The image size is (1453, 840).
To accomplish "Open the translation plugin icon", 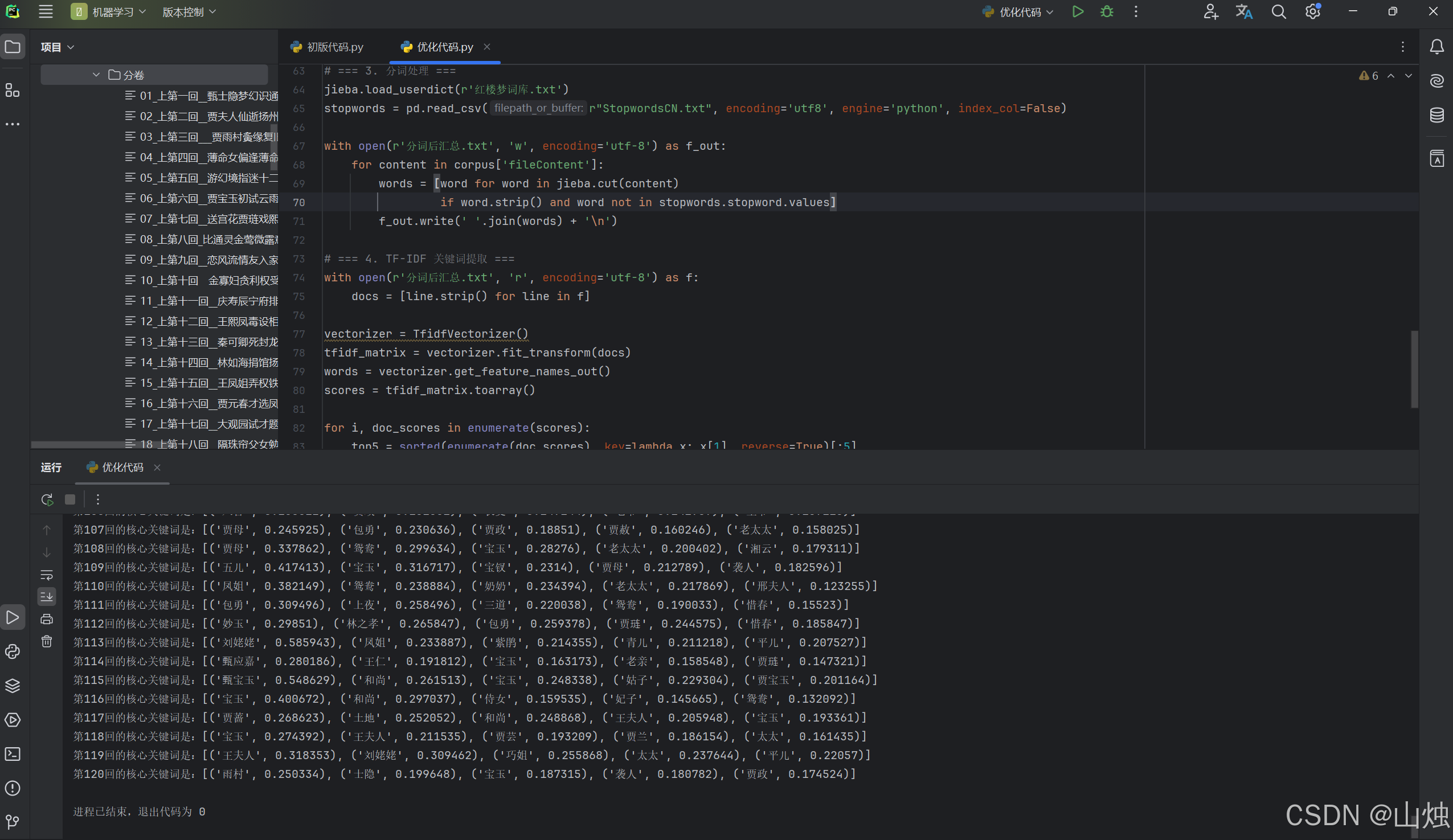I will (1245, 11).
